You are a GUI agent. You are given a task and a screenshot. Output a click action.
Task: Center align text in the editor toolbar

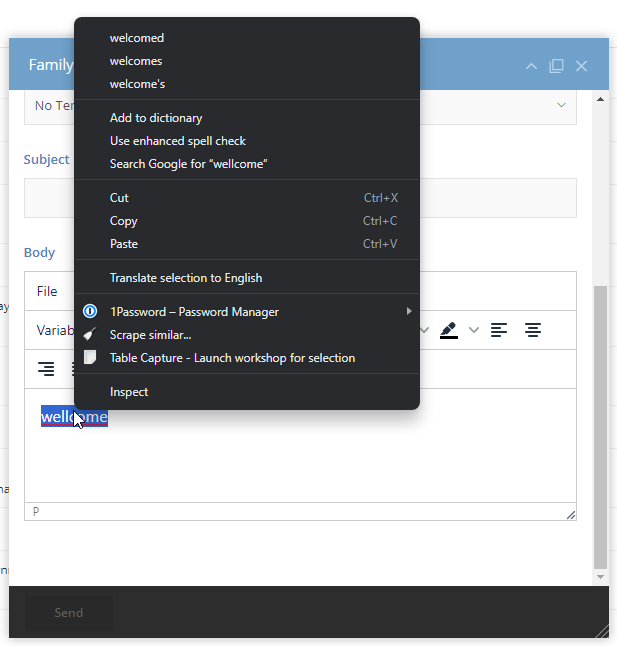533,330
